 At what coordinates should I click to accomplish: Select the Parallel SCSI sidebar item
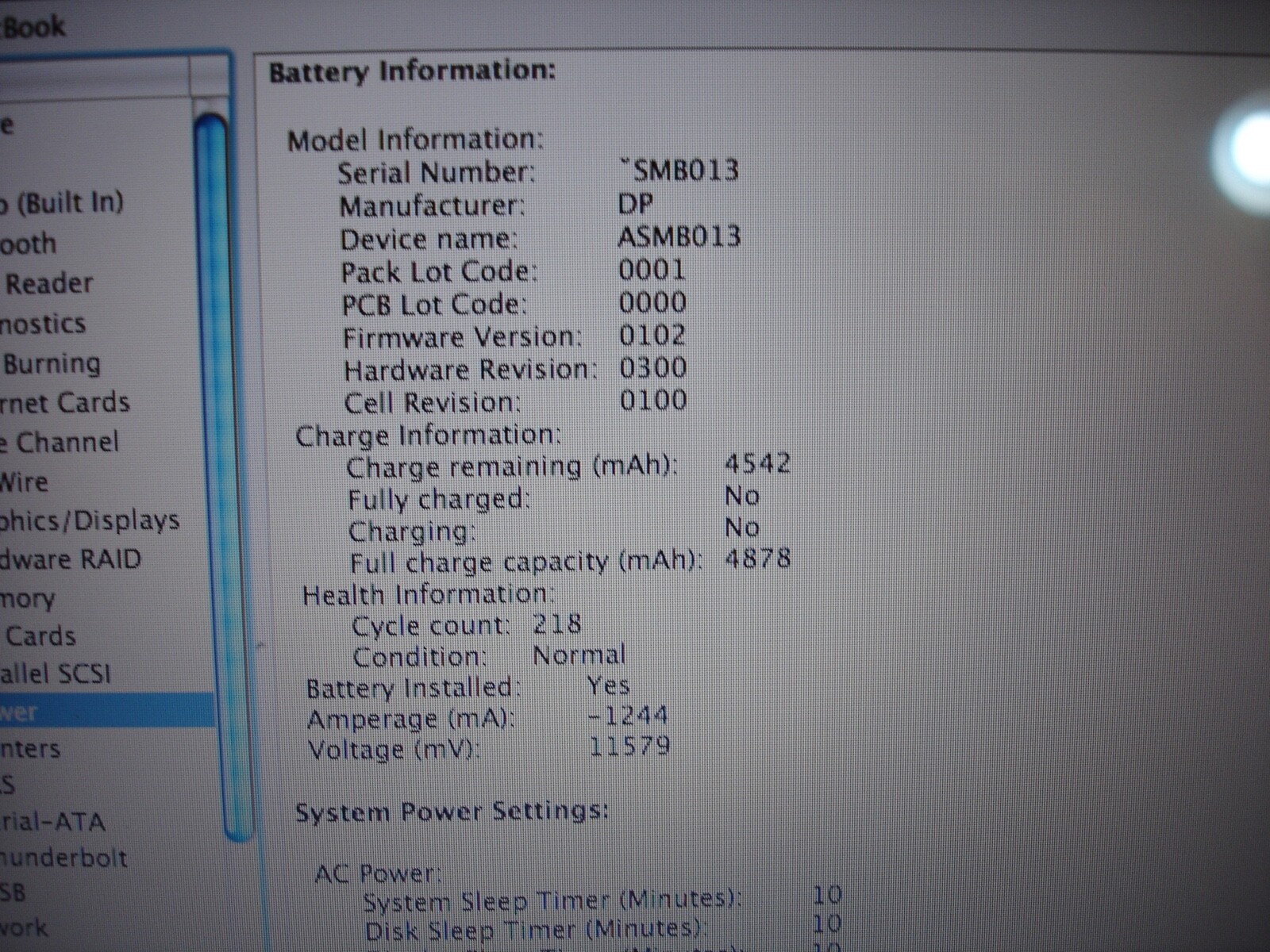tap(56, 674)
